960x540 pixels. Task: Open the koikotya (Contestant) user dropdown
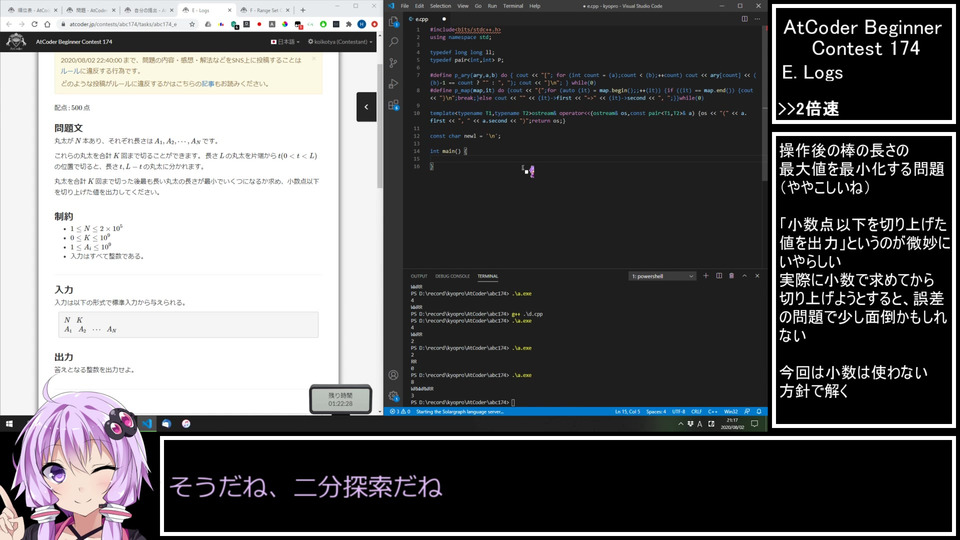coord(340,42)
